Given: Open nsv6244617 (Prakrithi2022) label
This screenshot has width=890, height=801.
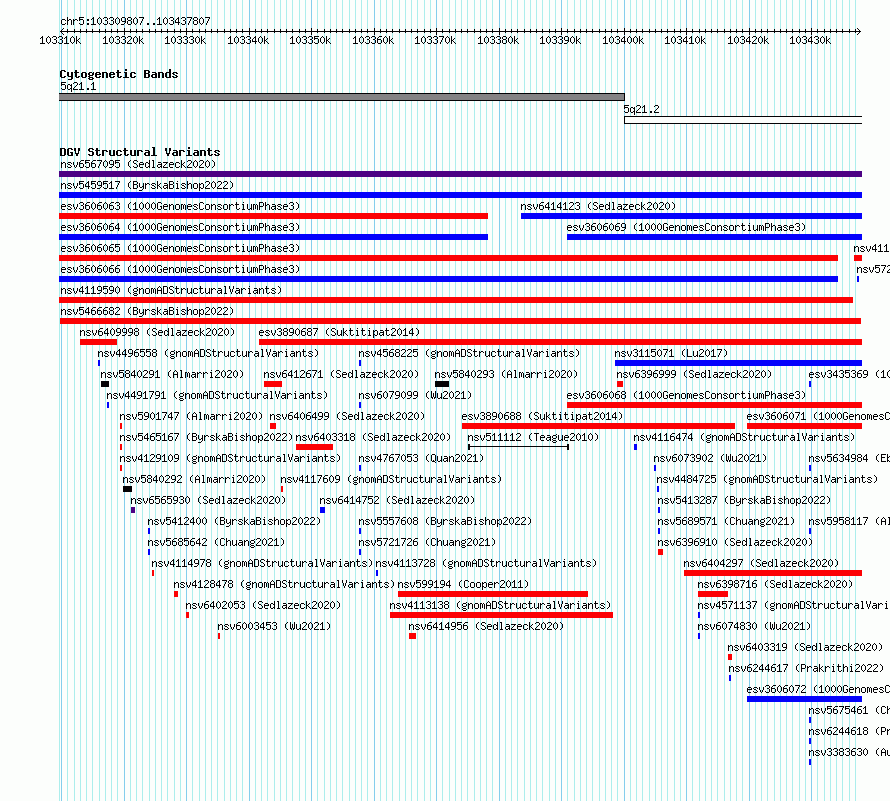Looking at the screenshot, I should pyautogui.click(x=806, y=668).
